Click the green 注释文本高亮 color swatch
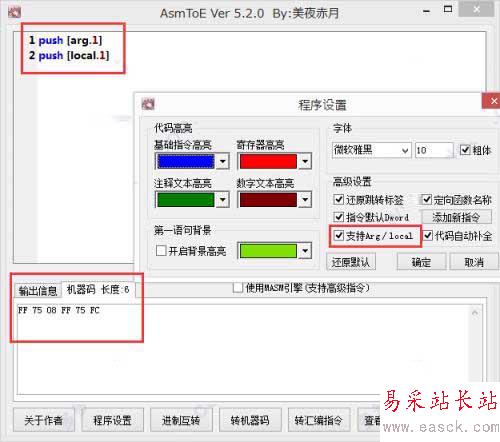This screenshot has height=442, width=500. pyautogui.click(x=186, y=199)
